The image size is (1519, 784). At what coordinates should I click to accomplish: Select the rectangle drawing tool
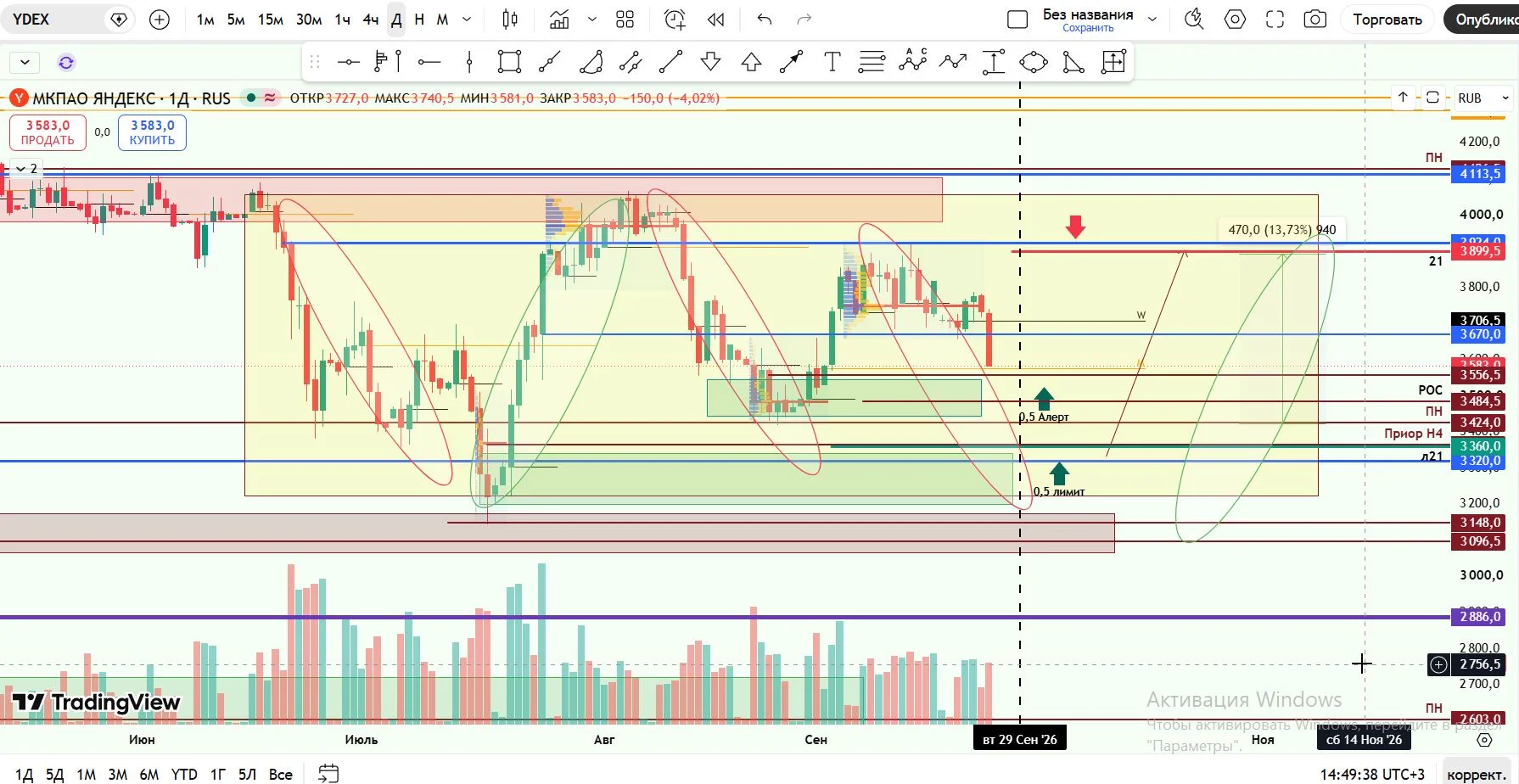tap(509, 62)
